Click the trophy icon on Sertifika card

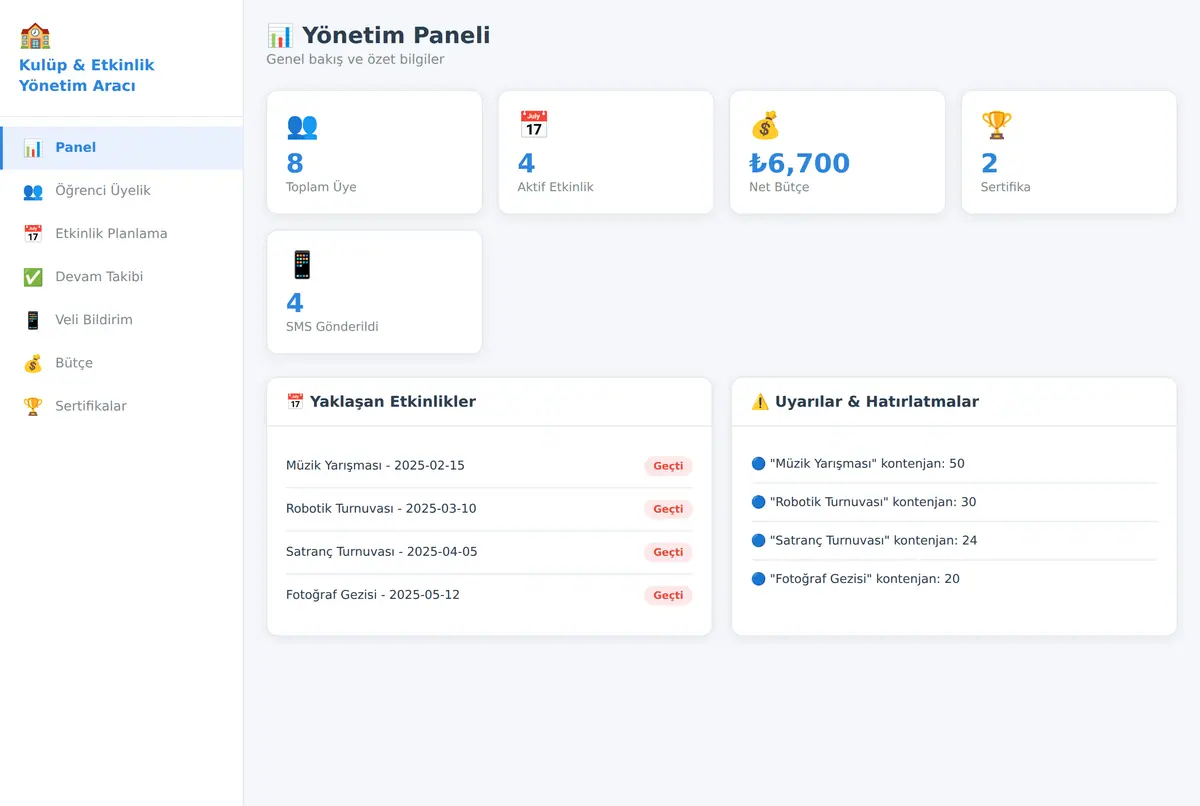997,125
